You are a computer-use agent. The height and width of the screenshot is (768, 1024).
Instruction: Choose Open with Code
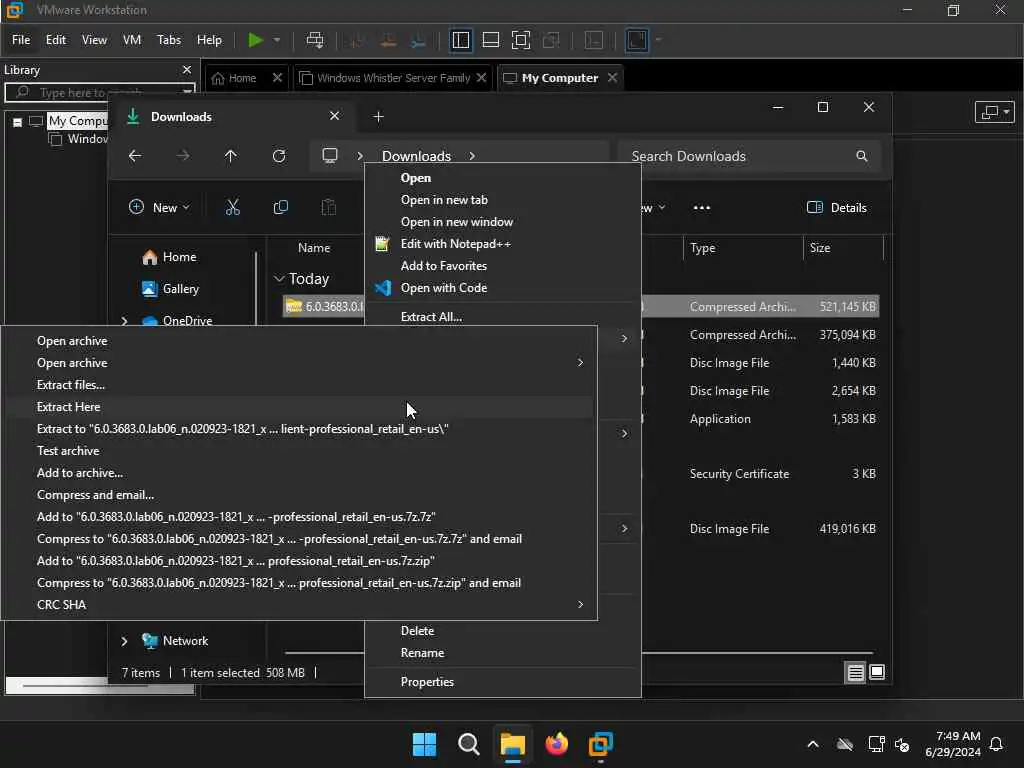point(502,288)
